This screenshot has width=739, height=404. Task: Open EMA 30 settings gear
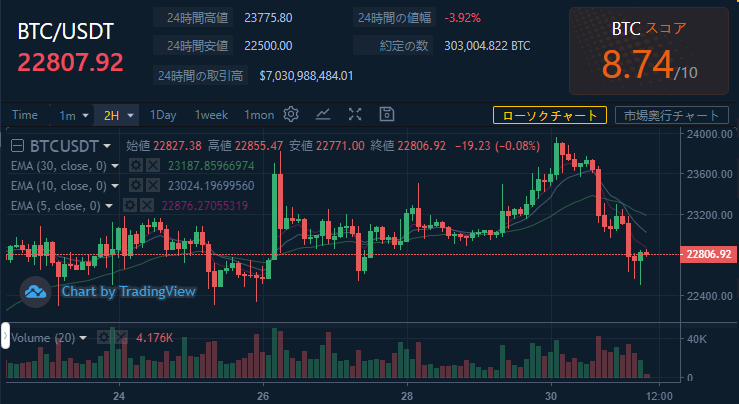point(136,165)
